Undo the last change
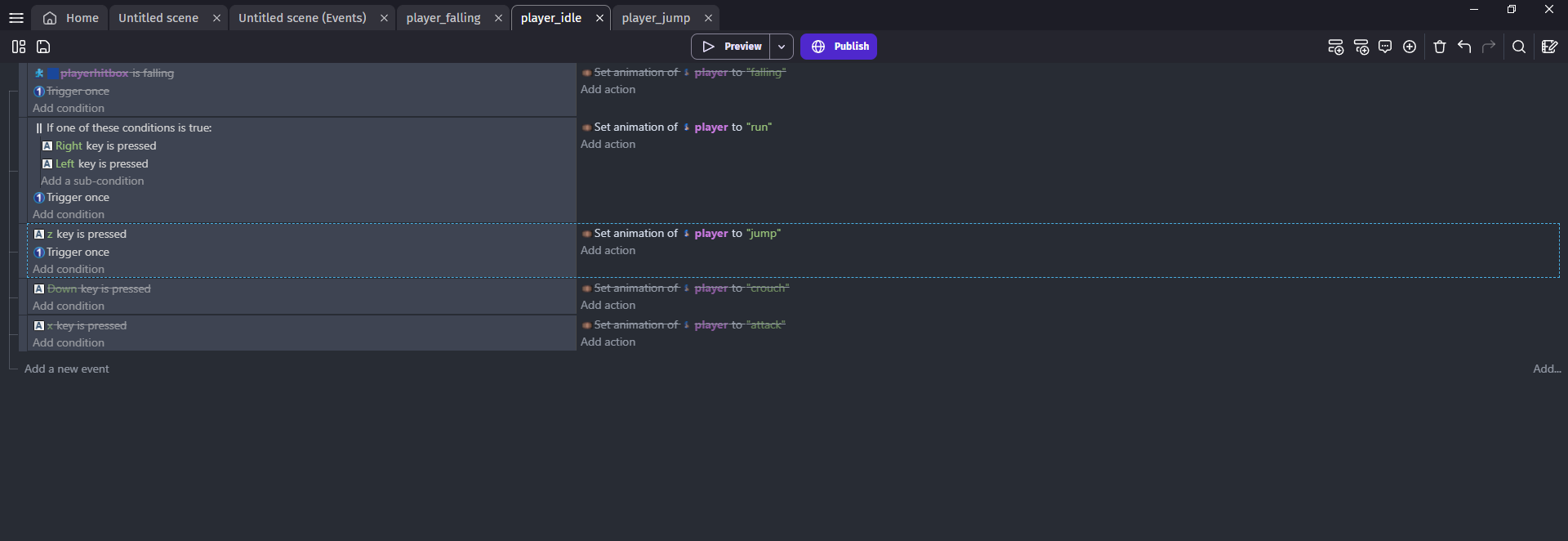 pos(1464,47)
